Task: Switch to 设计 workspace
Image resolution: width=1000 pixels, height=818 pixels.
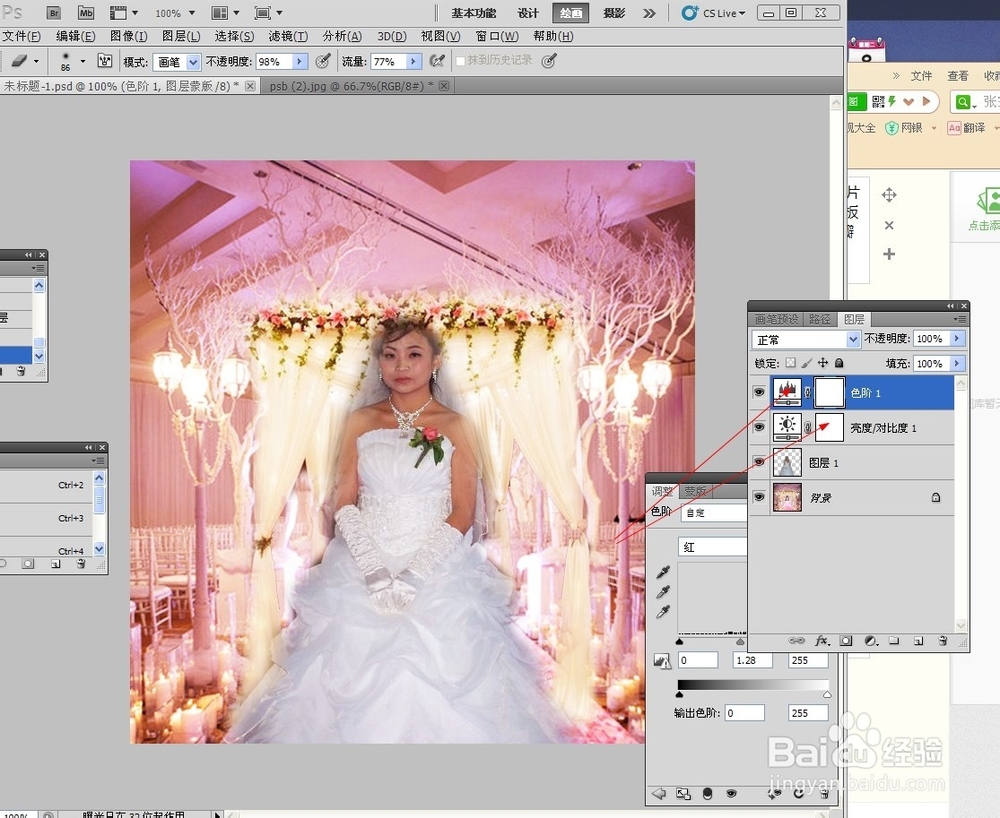Action: [x=527, y=13]
